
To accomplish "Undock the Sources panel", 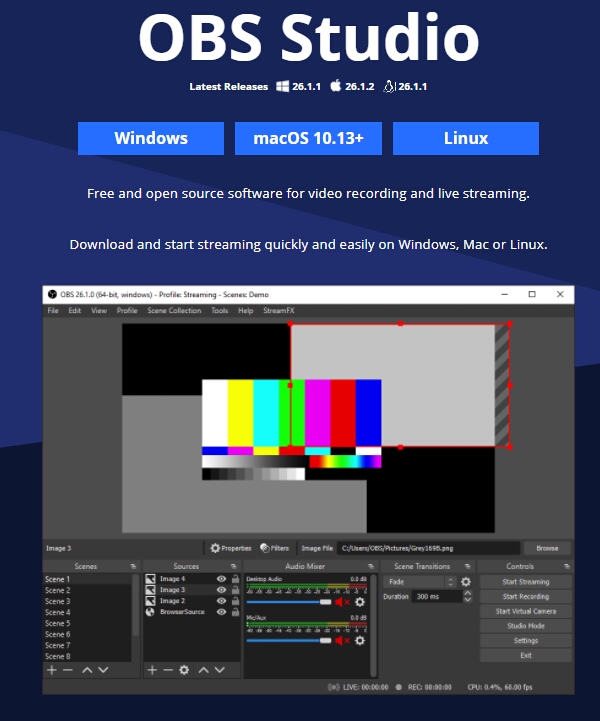I will pos(234,566).
